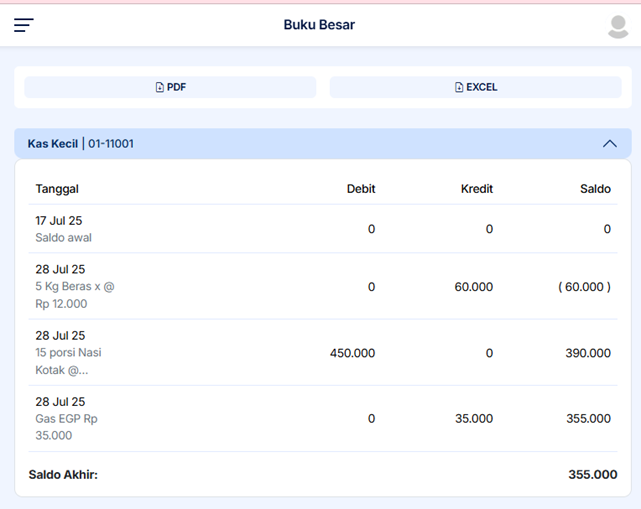Export the ledger to EXCEL
Image resolution: width=641 pixels, height=509 pixels.
click(x=475, y=87)
